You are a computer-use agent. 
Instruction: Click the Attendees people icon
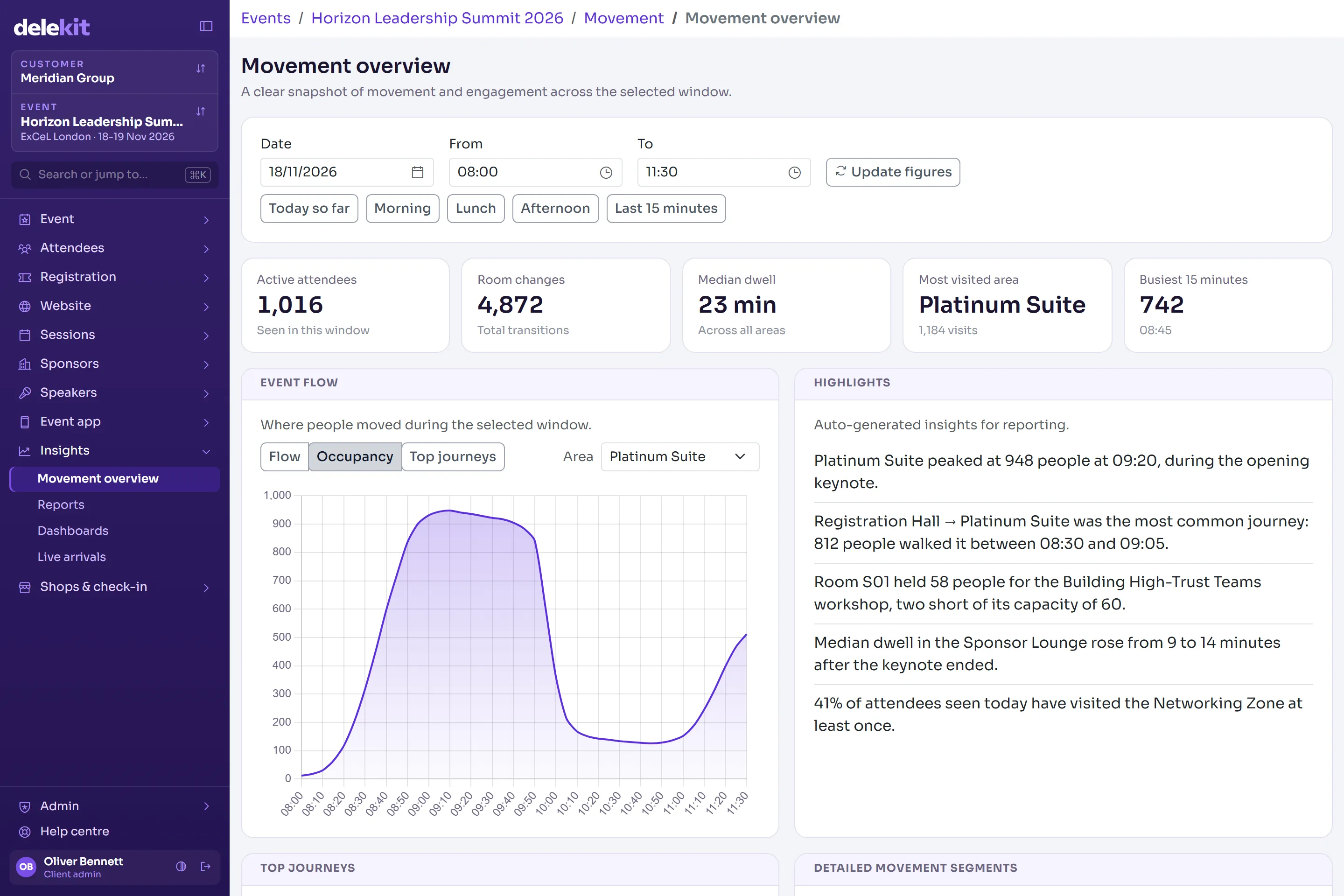point(25,249)
